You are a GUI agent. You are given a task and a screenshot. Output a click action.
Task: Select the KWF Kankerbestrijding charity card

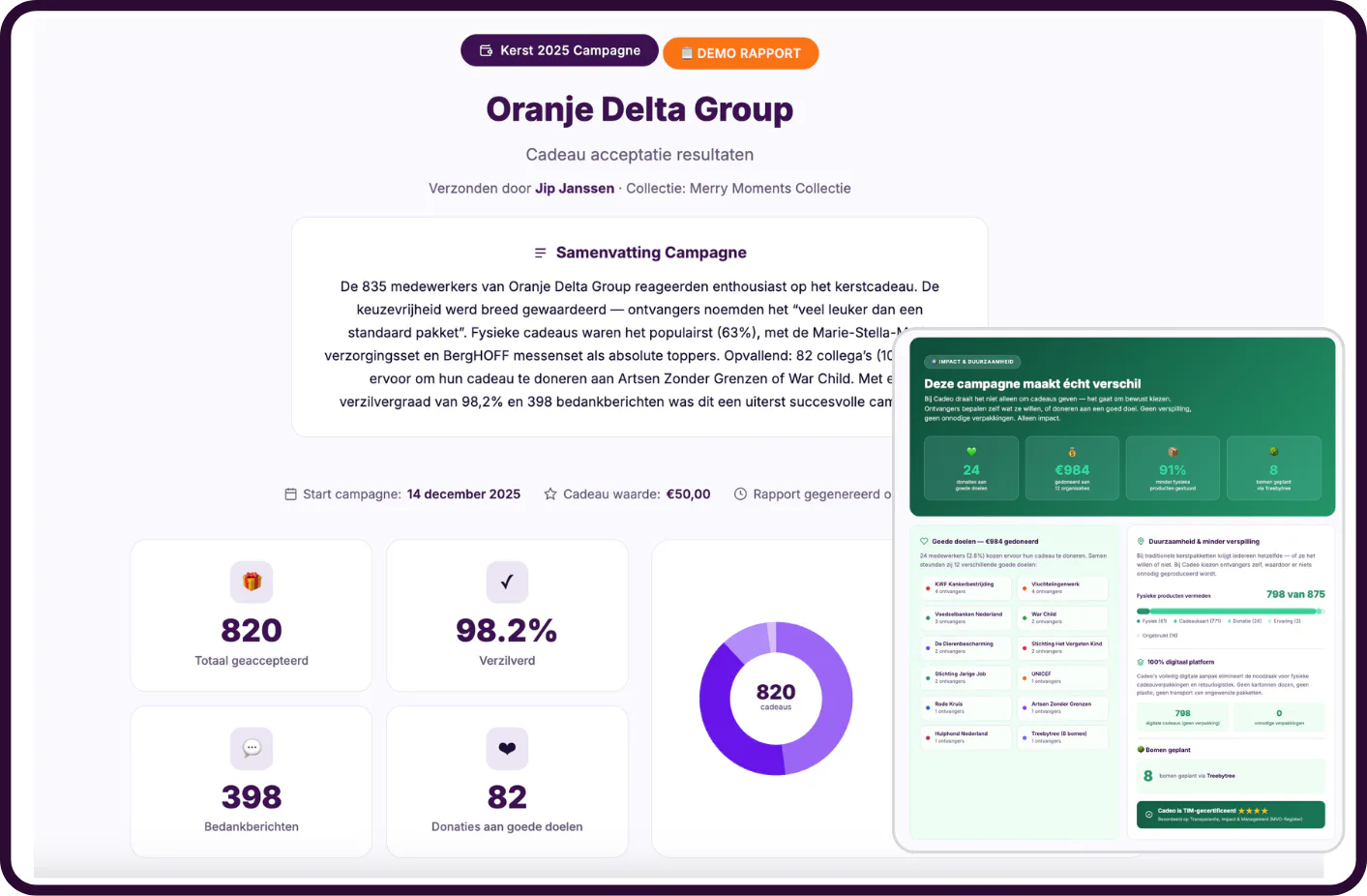pyautogui.click(x=966, y=587)
